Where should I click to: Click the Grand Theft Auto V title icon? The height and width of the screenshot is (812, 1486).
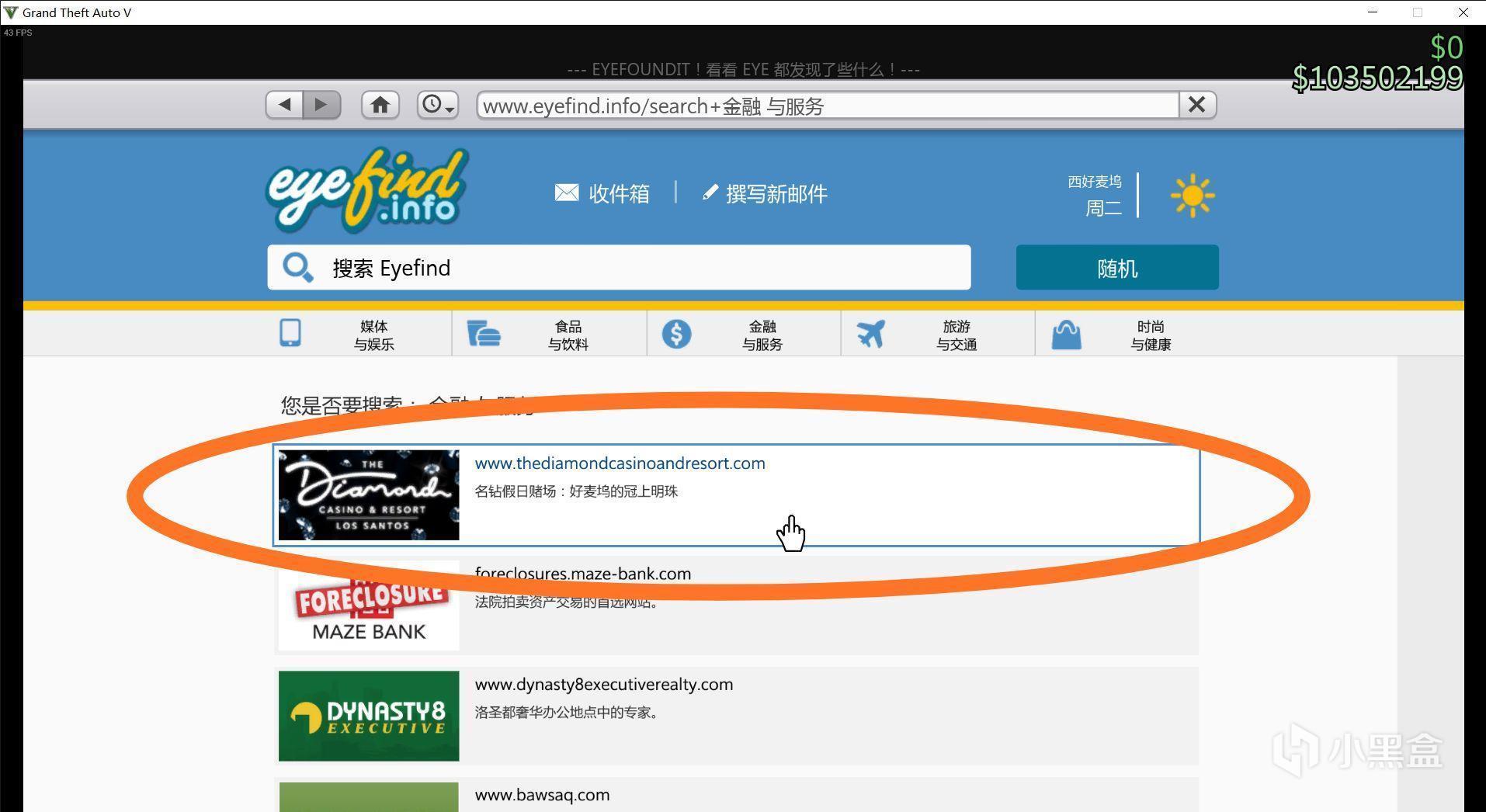point(11,12)
